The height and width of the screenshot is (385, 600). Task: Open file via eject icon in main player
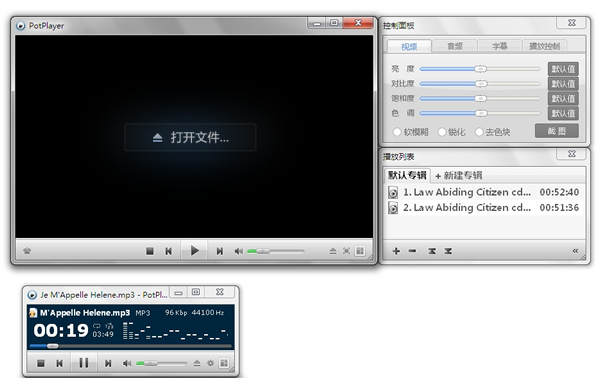tap(333, 251)
